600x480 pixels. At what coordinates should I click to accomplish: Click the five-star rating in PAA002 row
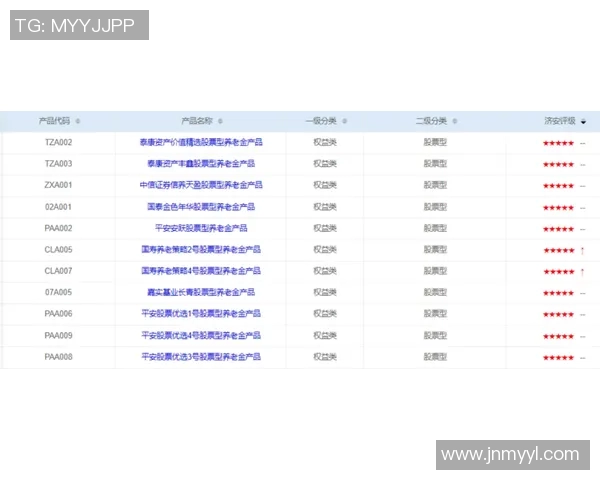558,229
